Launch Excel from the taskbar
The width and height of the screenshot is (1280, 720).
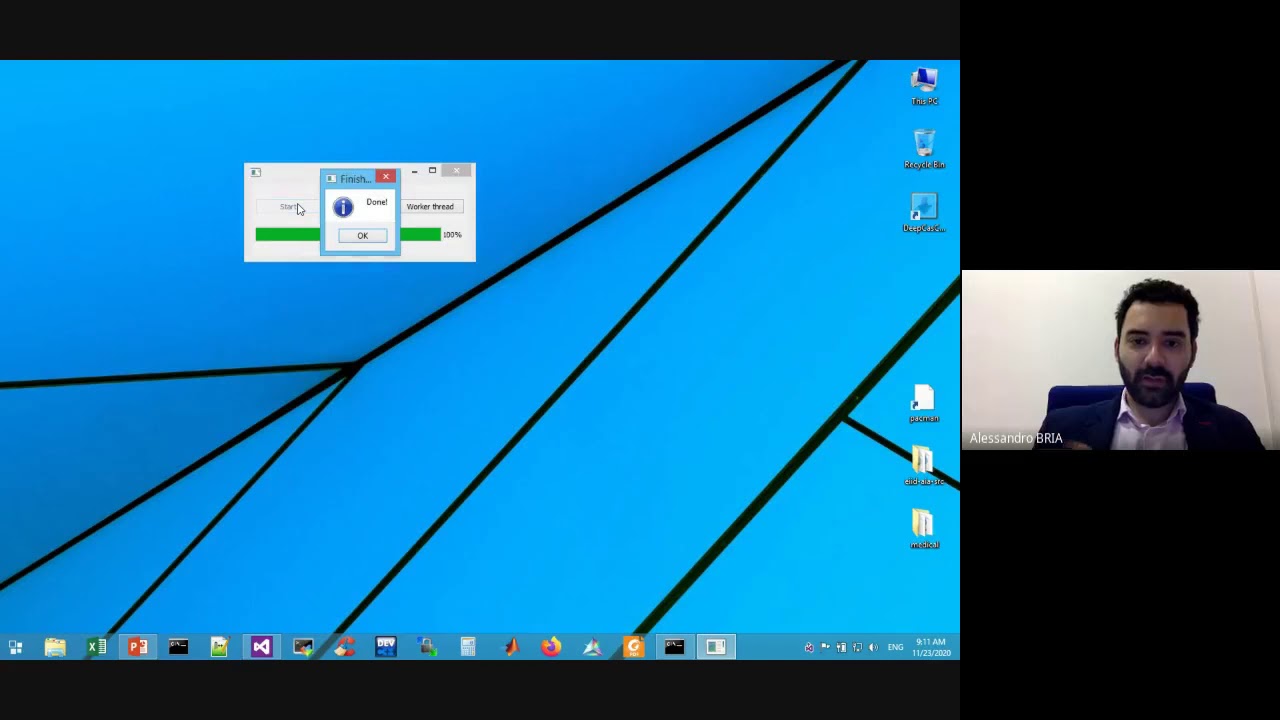pyautogui.click(x=96, y=648)
